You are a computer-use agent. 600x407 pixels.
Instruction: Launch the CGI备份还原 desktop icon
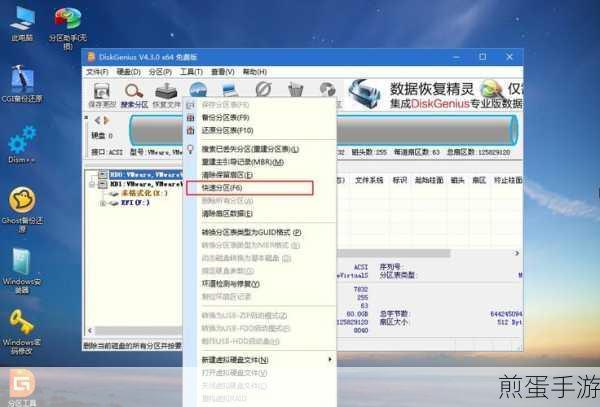coord(22,84)
